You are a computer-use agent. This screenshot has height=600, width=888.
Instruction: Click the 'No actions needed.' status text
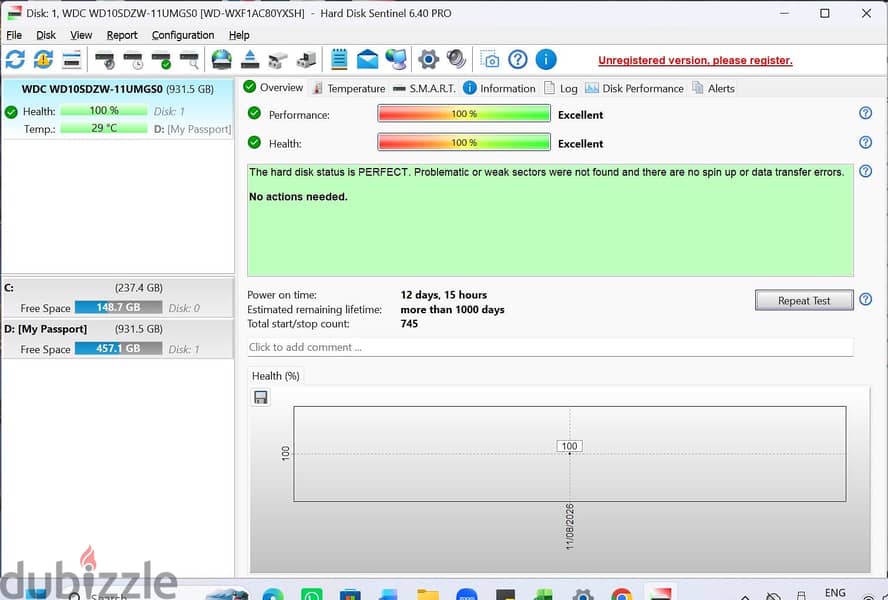point(298,197)
